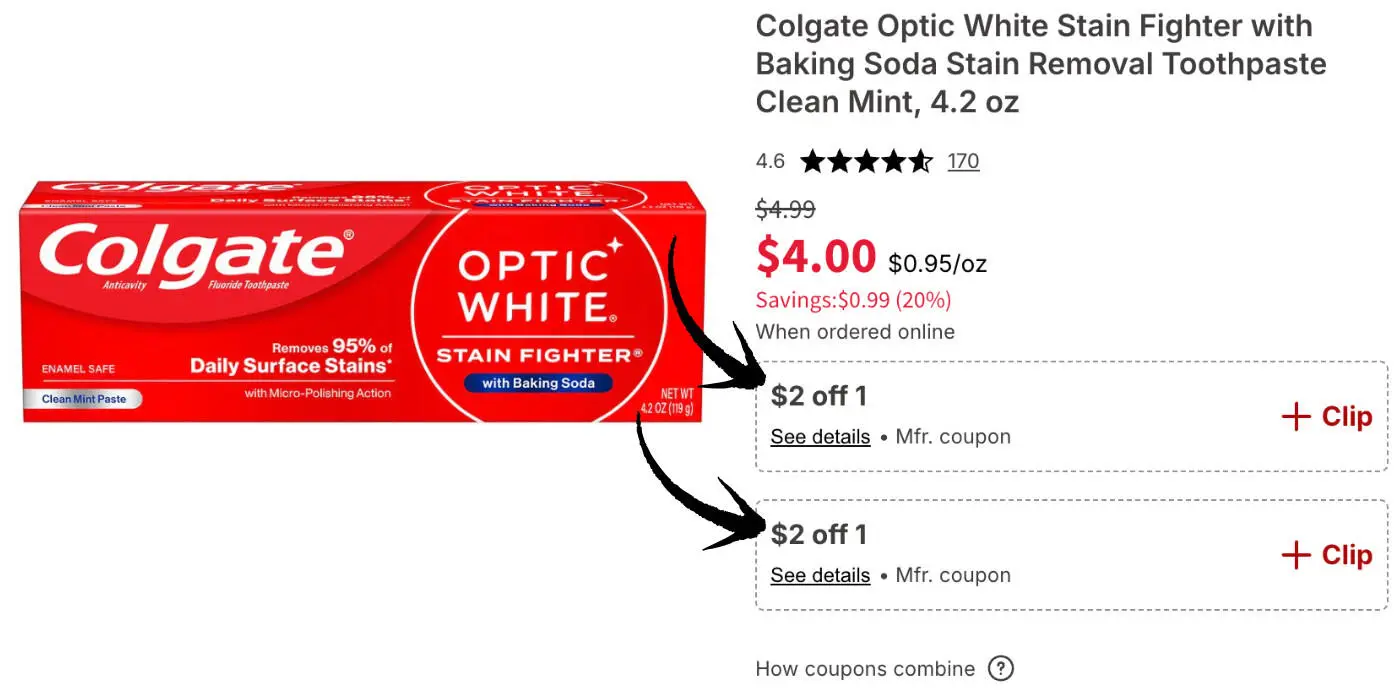Viewport: 1400px width, 700px height.
Task: Click the $0.95/oz unit price
Action: pyautogui.click(x=937, y=264)
